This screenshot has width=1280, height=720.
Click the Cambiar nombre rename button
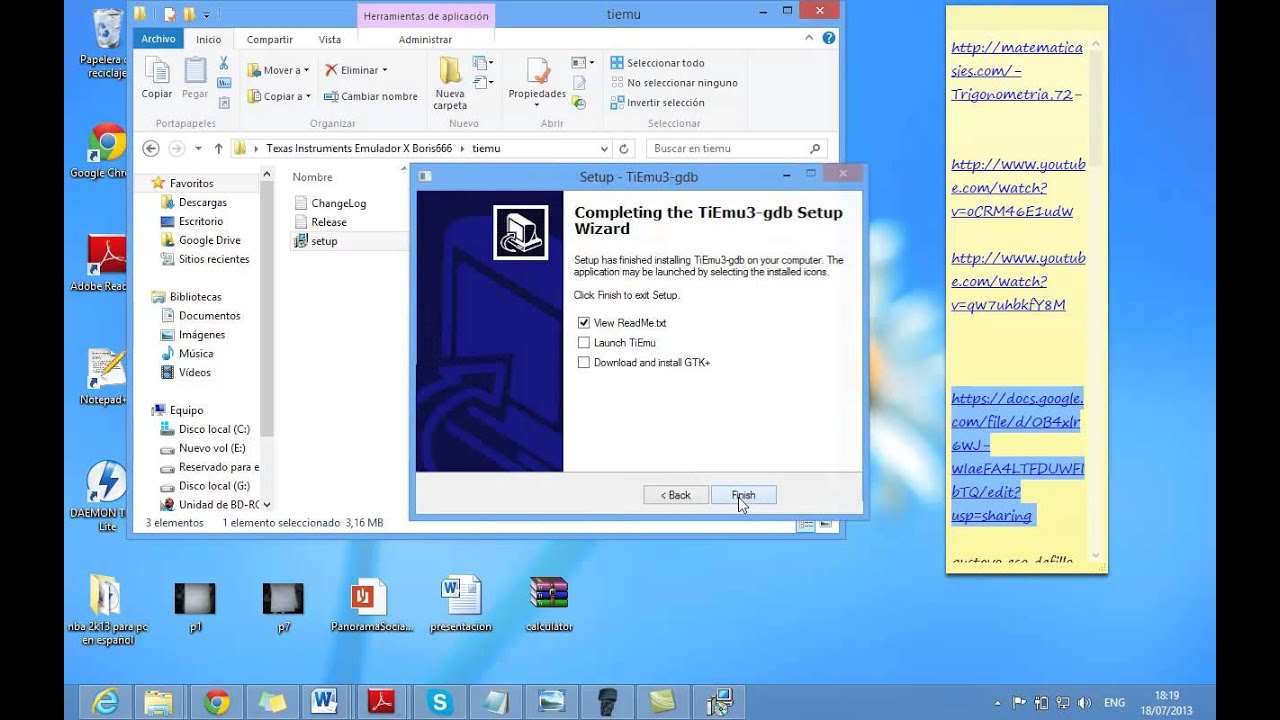(x=371, y=96)
